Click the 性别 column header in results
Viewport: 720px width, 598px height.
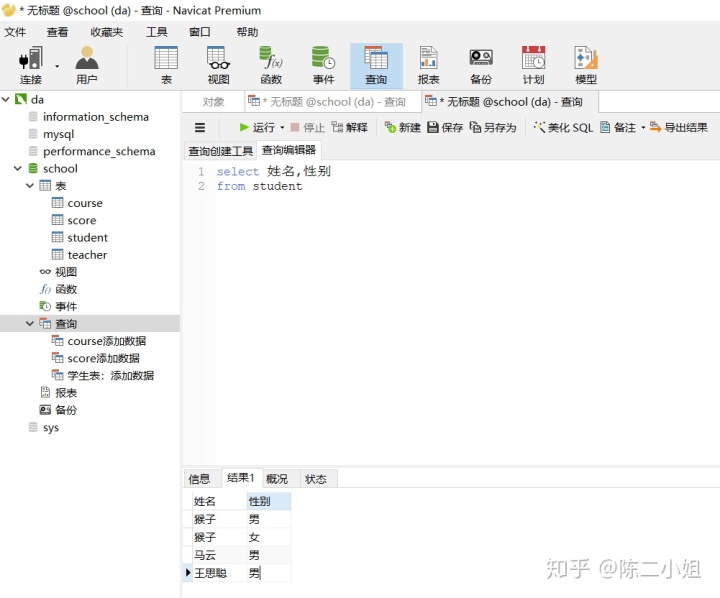tap(269, 501)
